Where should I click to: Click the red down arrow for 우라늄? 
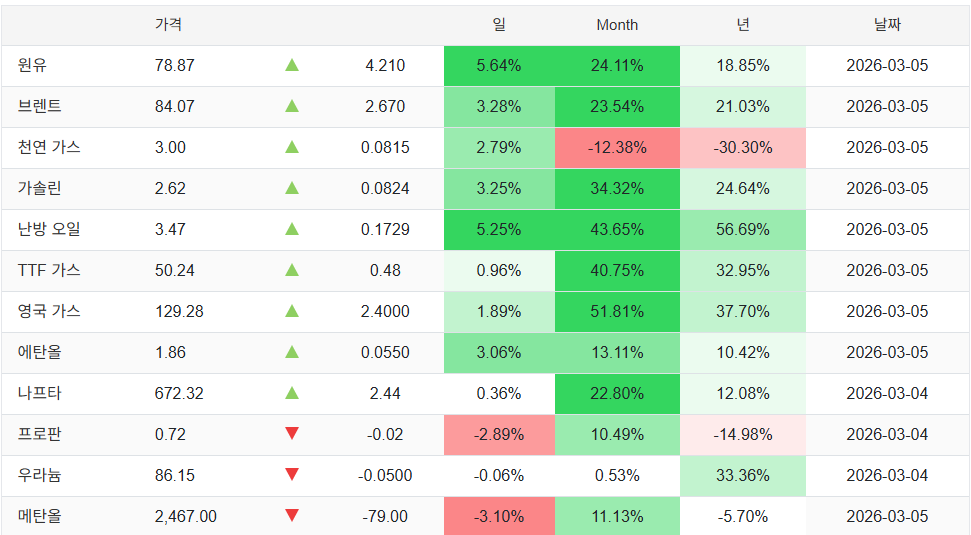[292, 475]
